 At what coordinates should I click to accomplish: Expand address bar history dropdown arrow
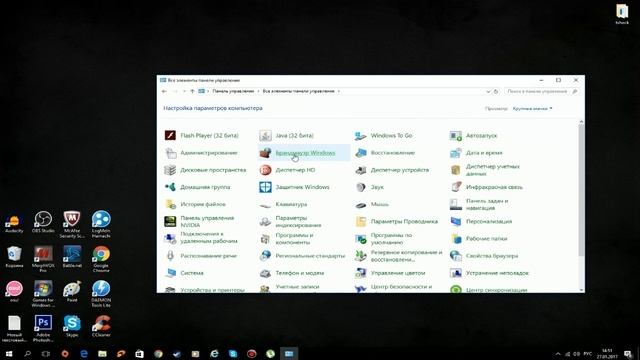click(488, 91)
